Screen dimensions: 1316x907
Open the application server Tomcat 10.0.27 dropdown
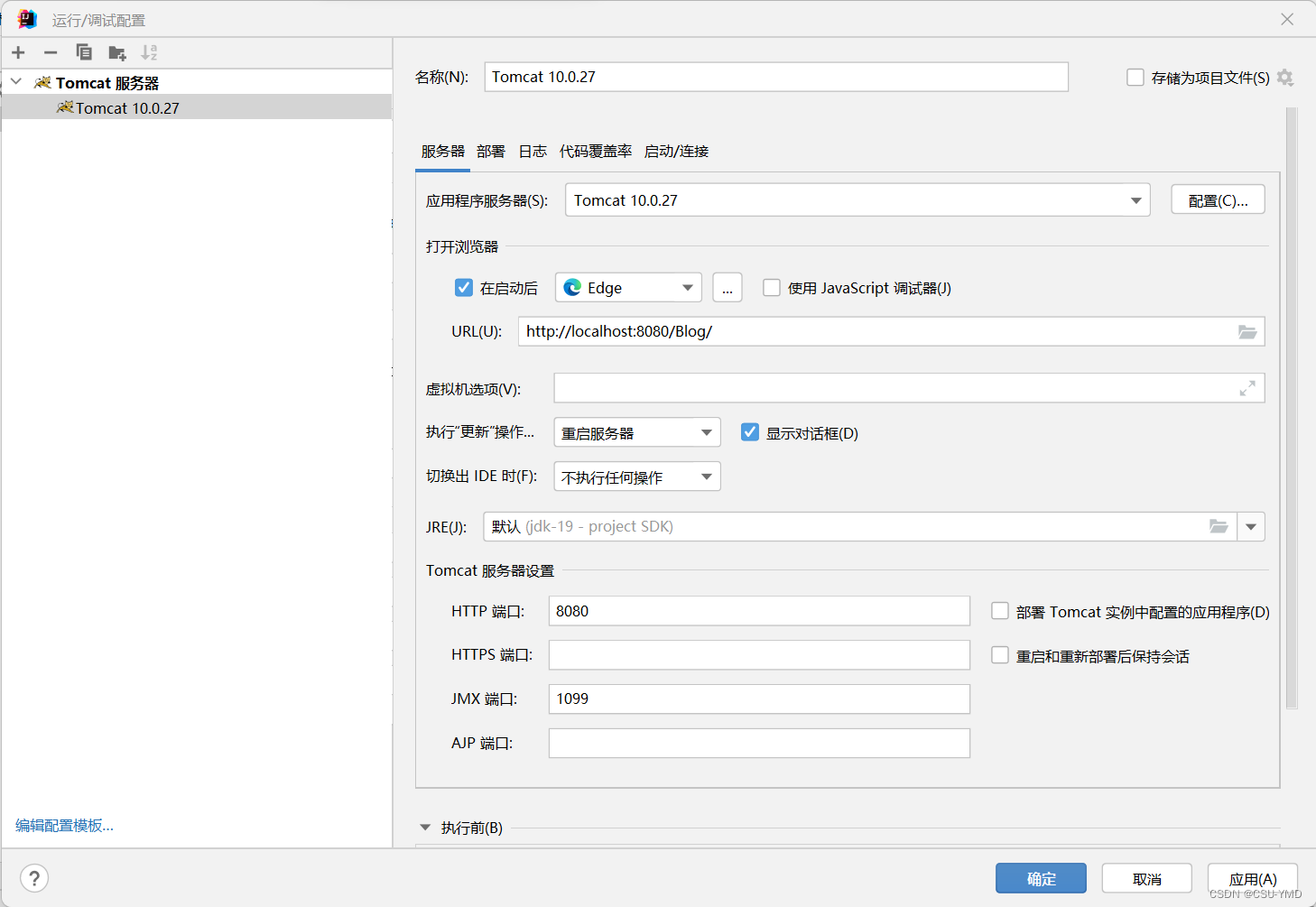point(857,200)
